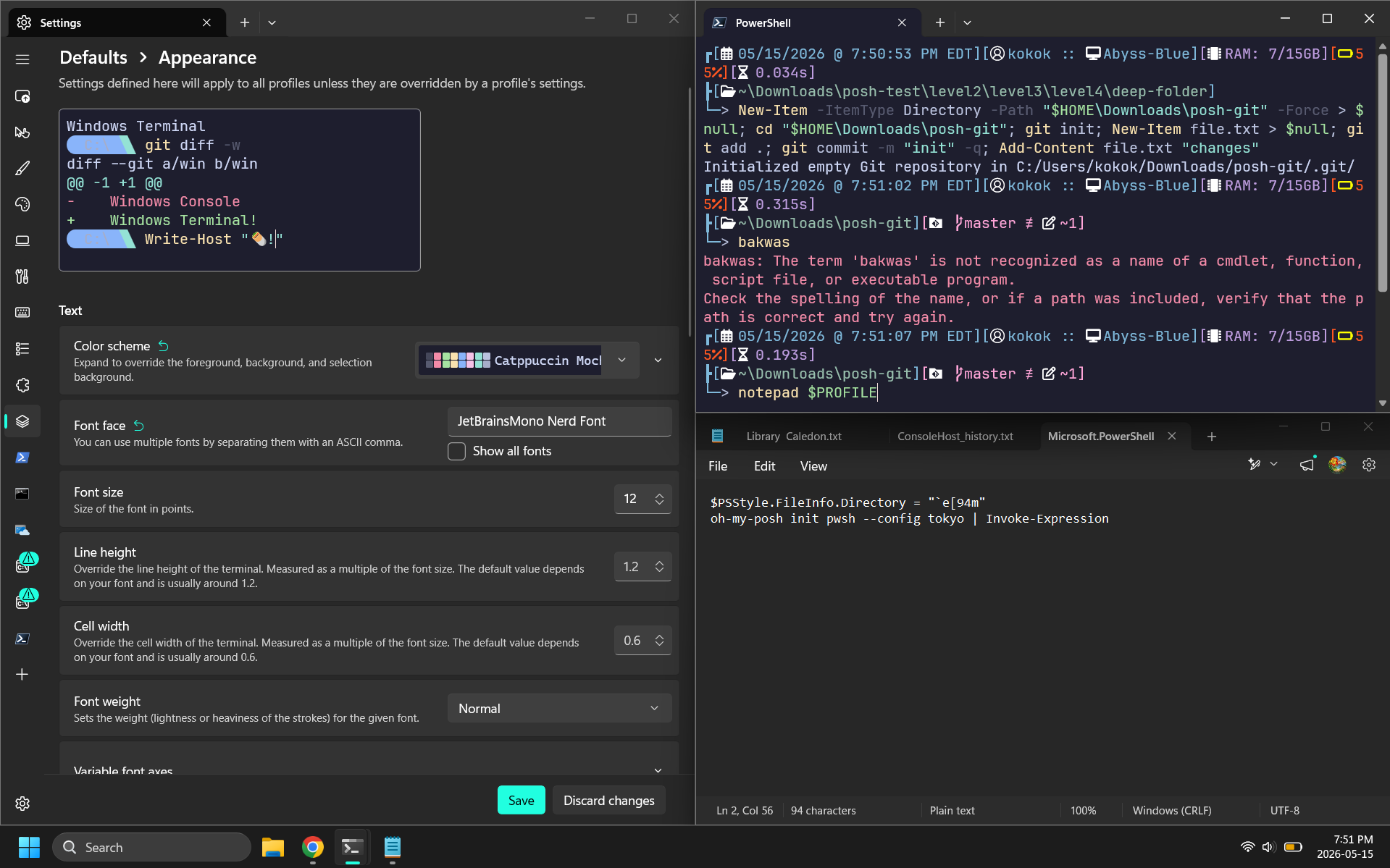This screenshot has height=868, width=1390.
Task: Adjust the Font size stepper arrows
Action: [659, 499]
